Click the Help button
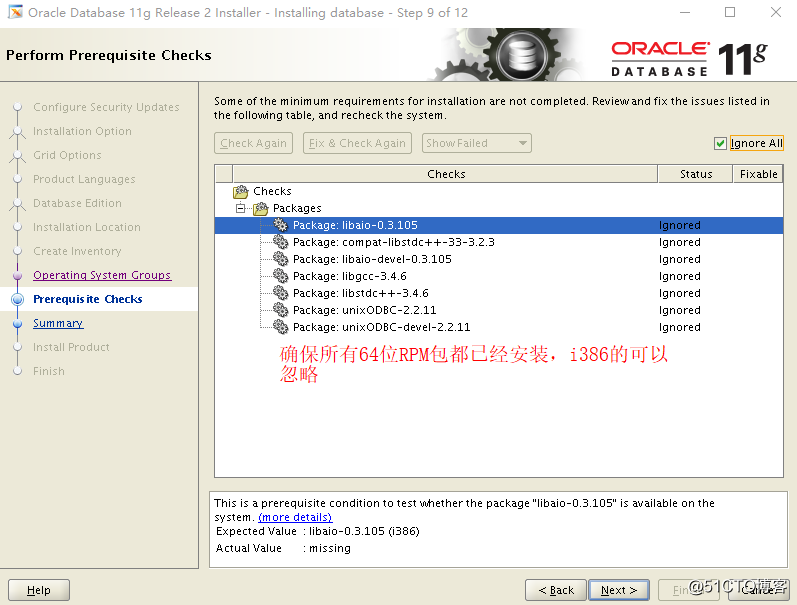The height and width of the screenshot is (605, 797). tap(39, 590)
